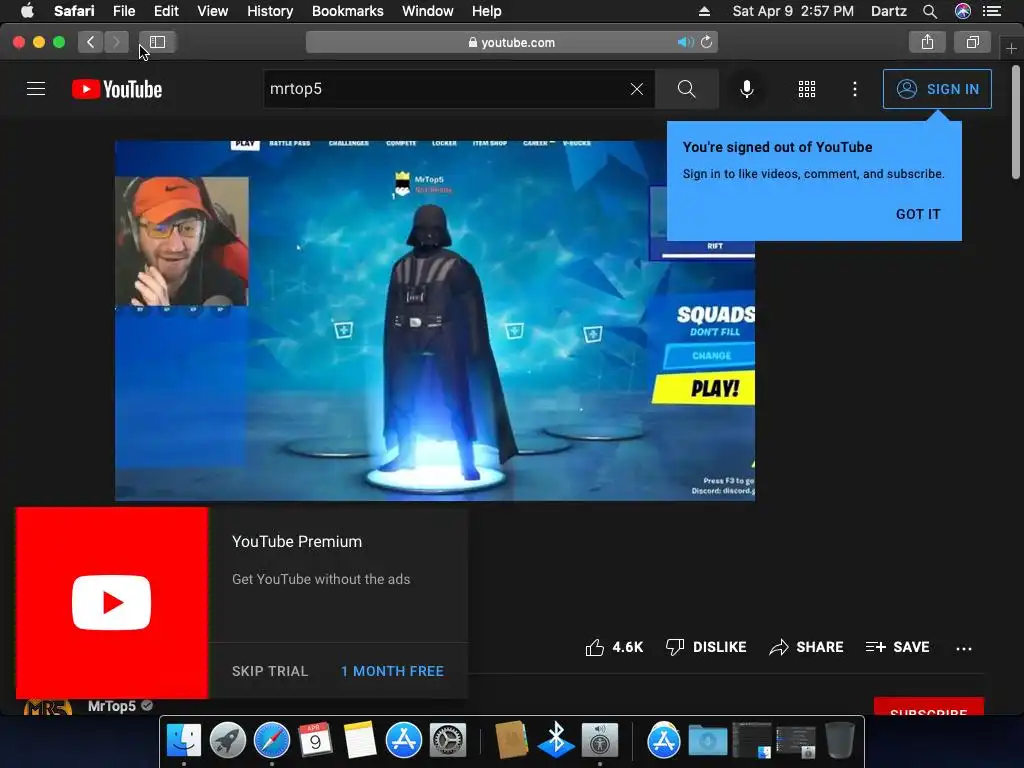Open the Window menu
Image resolution: width=1024 pixels, height=768 pixels.
(x=427, y=11)
